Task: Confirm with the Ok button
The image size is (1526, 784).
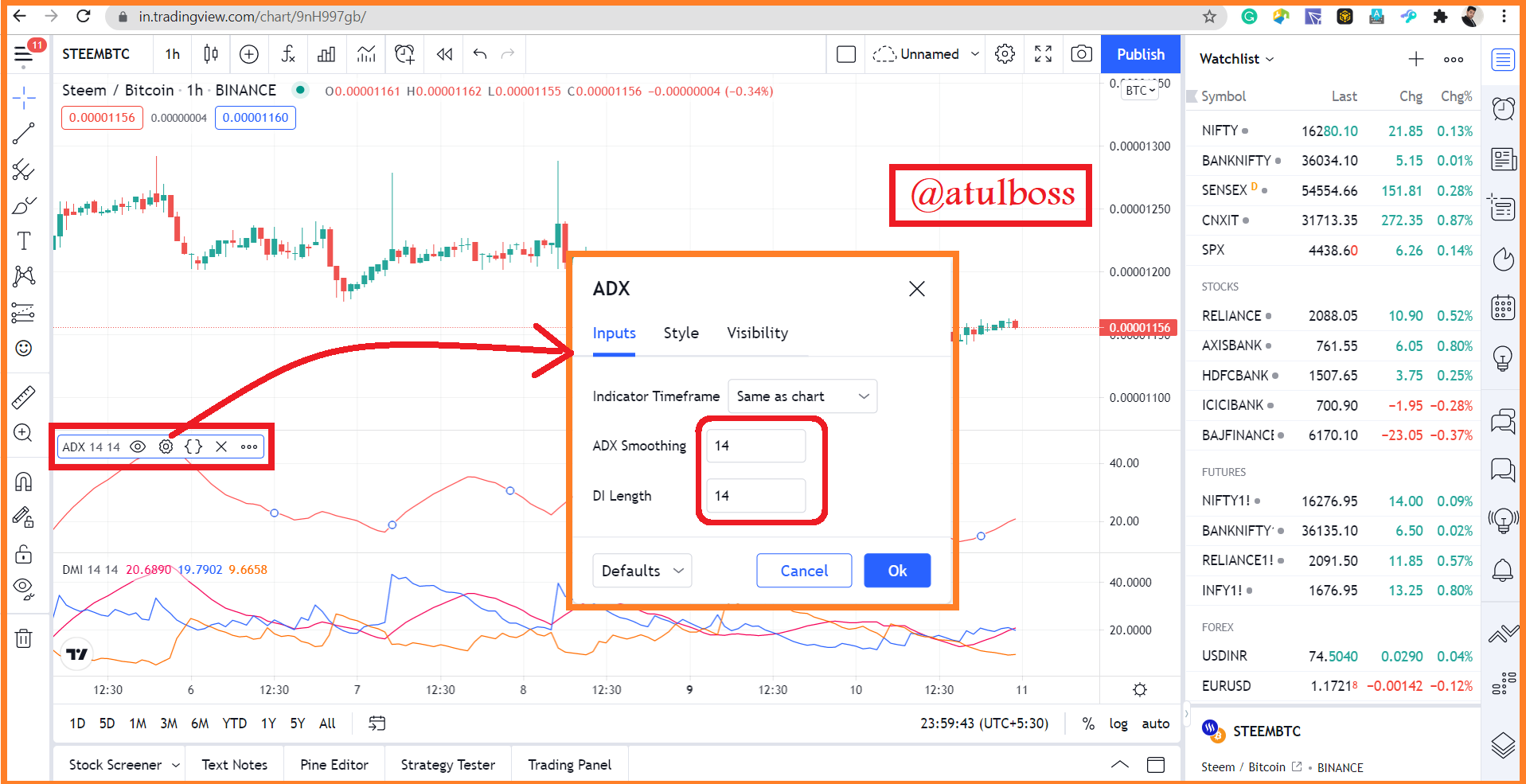Action: point(897,571)
